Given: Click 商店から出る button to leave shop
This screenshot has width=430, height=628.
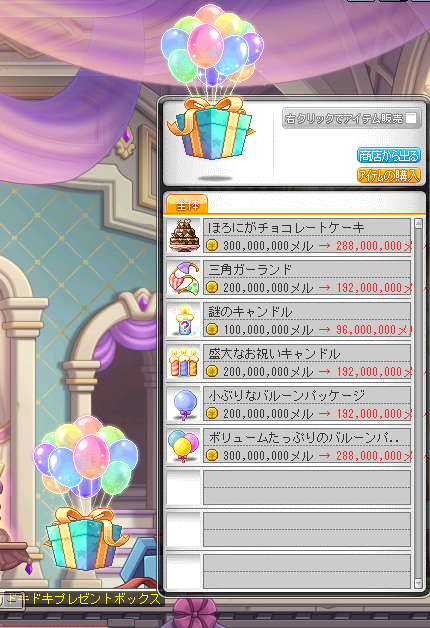Looking at the screenshot, I should [x=388, y=155].
